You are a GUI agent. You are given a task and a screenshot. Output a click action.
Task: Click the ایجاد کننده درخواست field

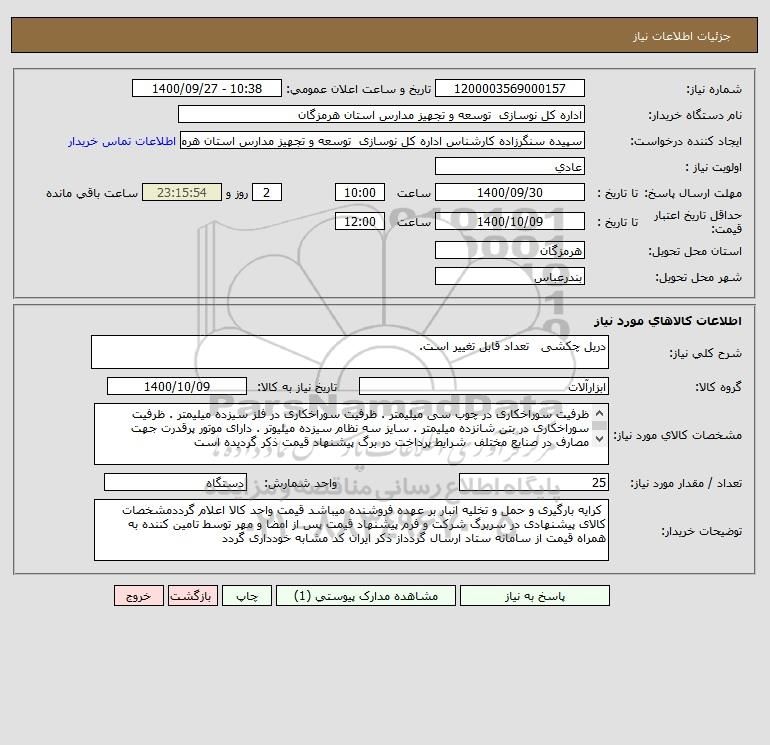383,140
